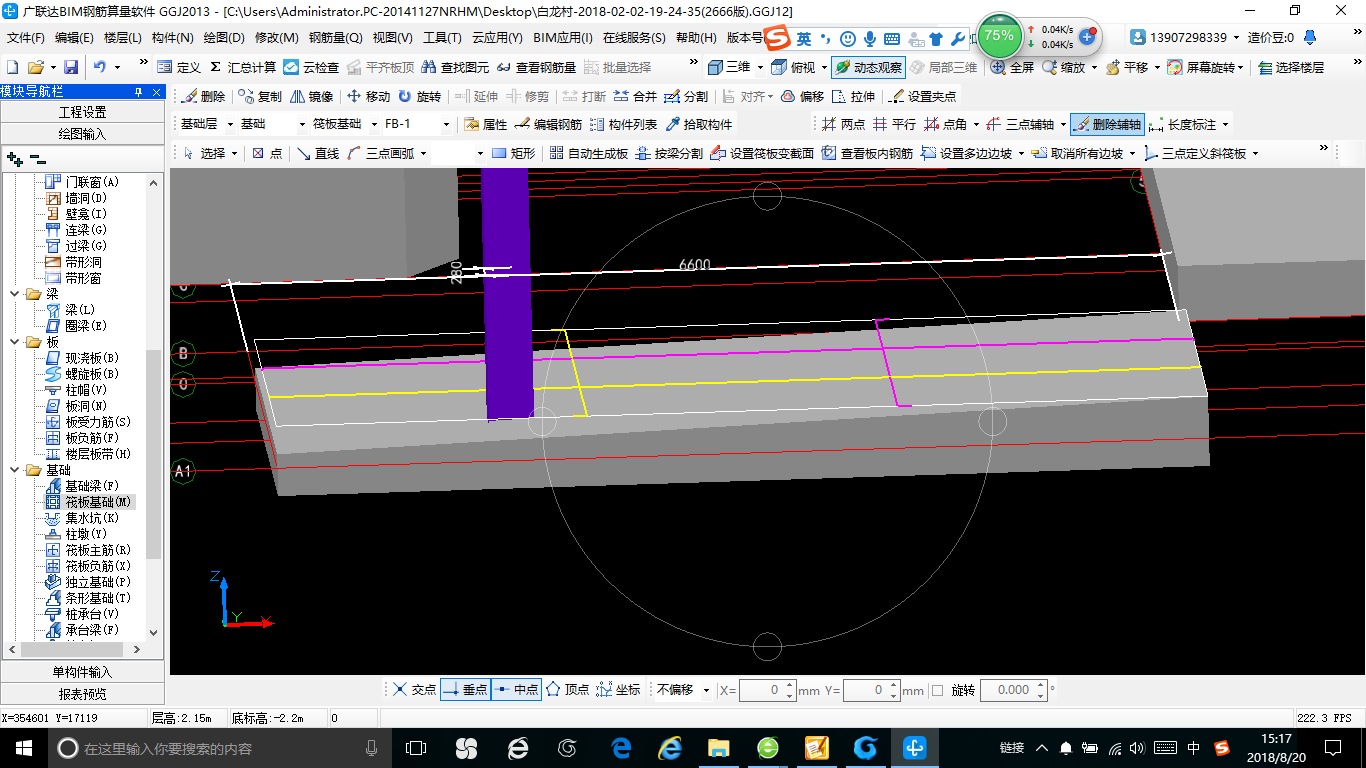The image size is (1366, 768).
Task: Open the BIM应用(I) menu
Action: pyautogui.click(x=563, y=38)
